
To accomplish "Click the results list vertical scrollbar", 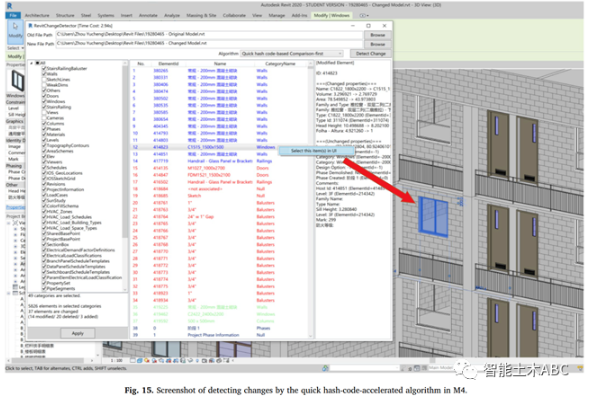I will (311, 199).
